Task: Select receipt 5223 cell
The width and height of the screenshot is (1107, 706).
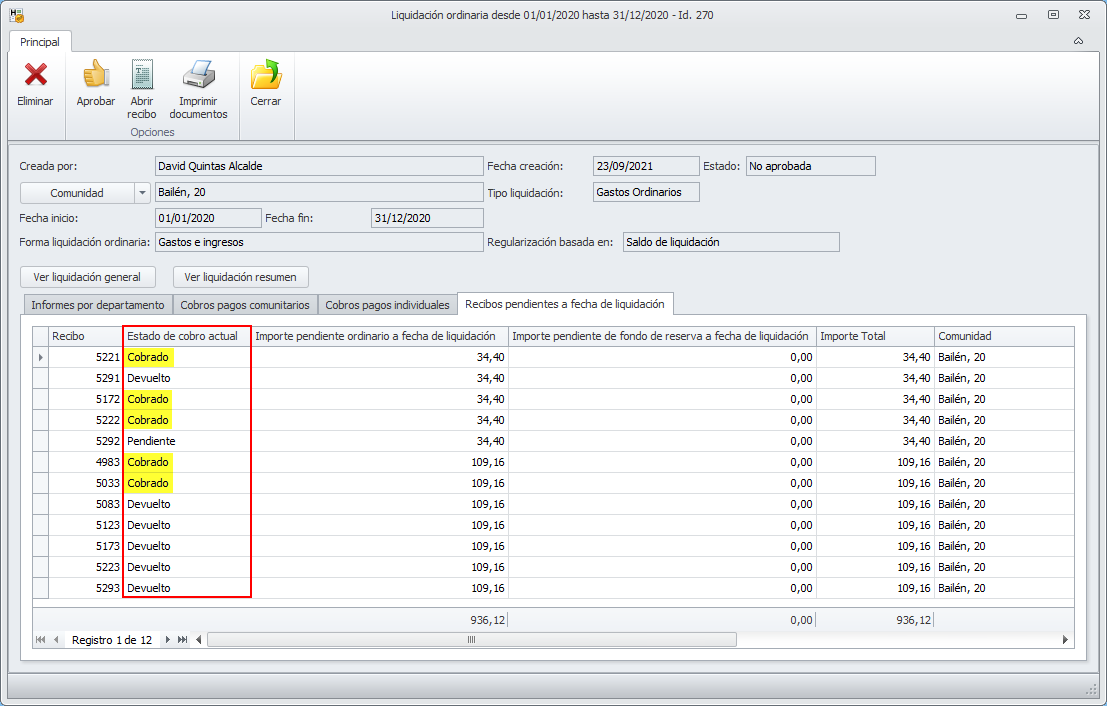Action: (85, 567)
